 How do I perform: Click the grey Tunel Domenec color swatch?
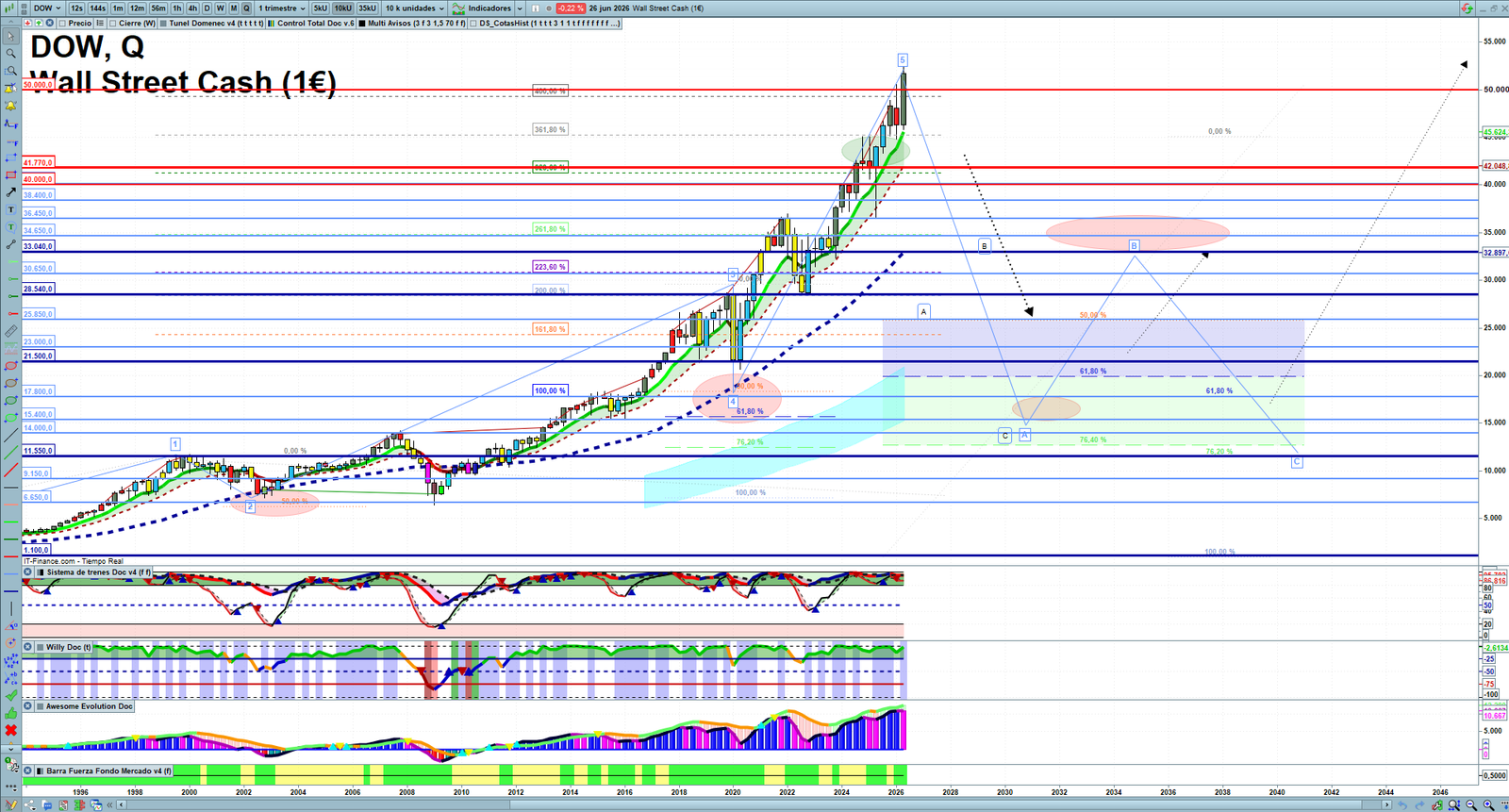[x=163, y=23]
